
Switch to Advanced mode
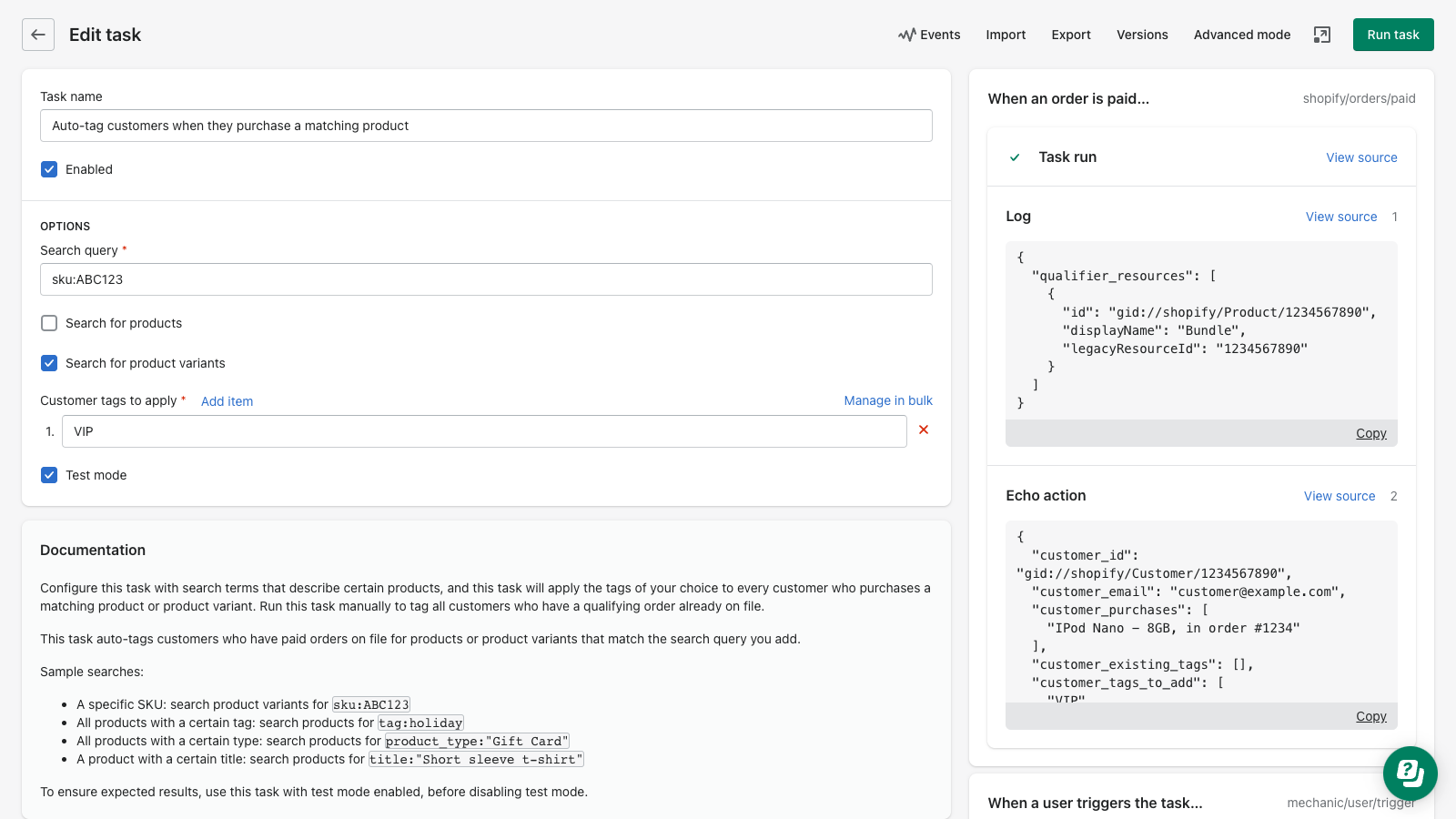pyautogui.click(x=1241, y=35)
